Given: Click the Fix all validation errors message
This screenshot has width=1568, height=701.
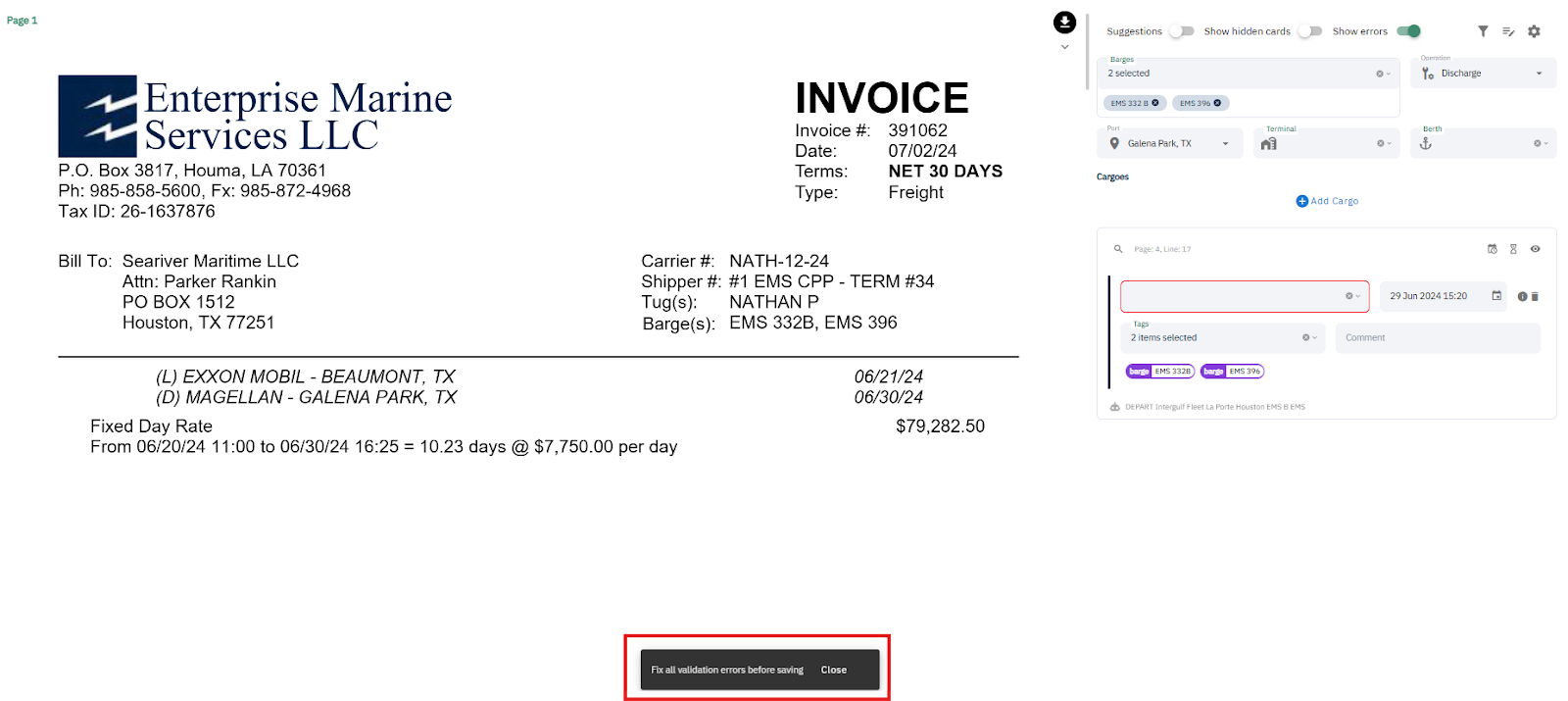Looking at the screenshot, I should pos(727,670).
